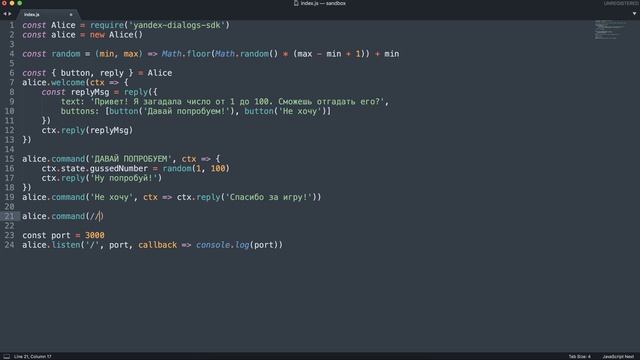Open the panel switcher icon in status bar

point(6,356)
